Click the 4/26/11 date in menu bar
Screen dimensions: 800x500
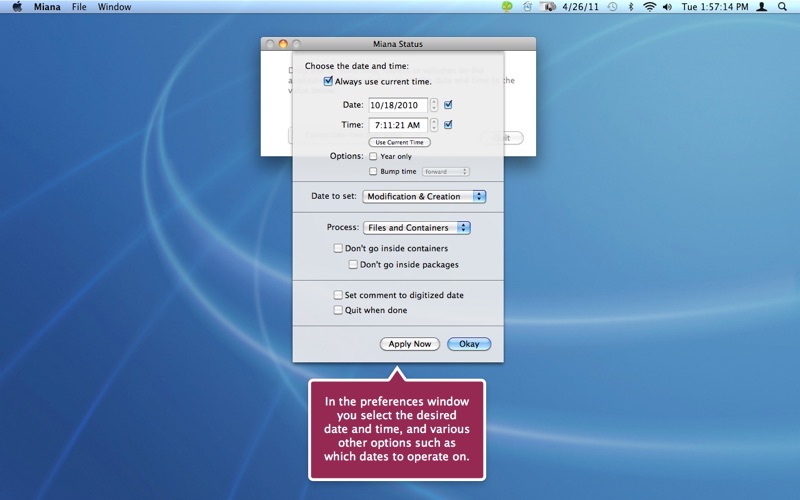(580, 7)
